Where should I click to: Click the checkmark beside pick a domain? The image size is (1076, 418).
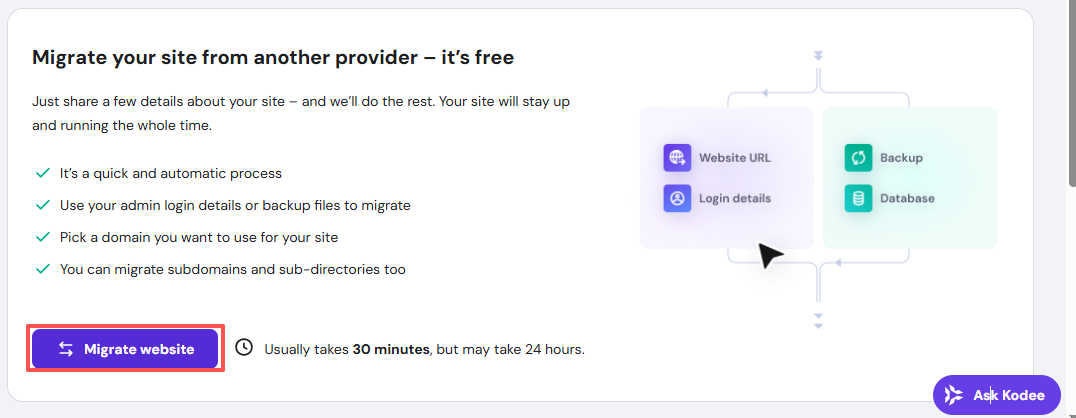pos(42,237)
